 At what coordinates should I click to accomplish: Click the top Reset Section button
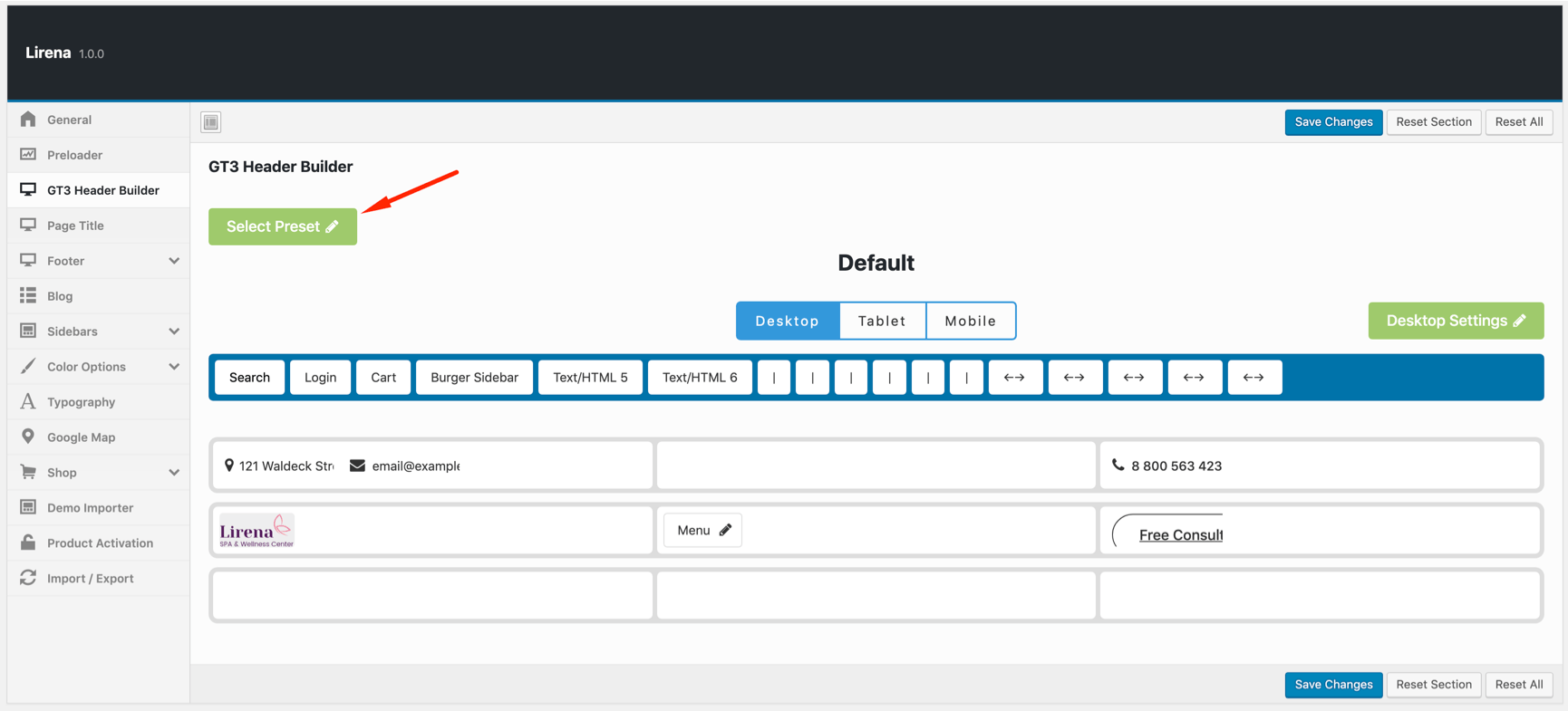(x=1434, y=122)
